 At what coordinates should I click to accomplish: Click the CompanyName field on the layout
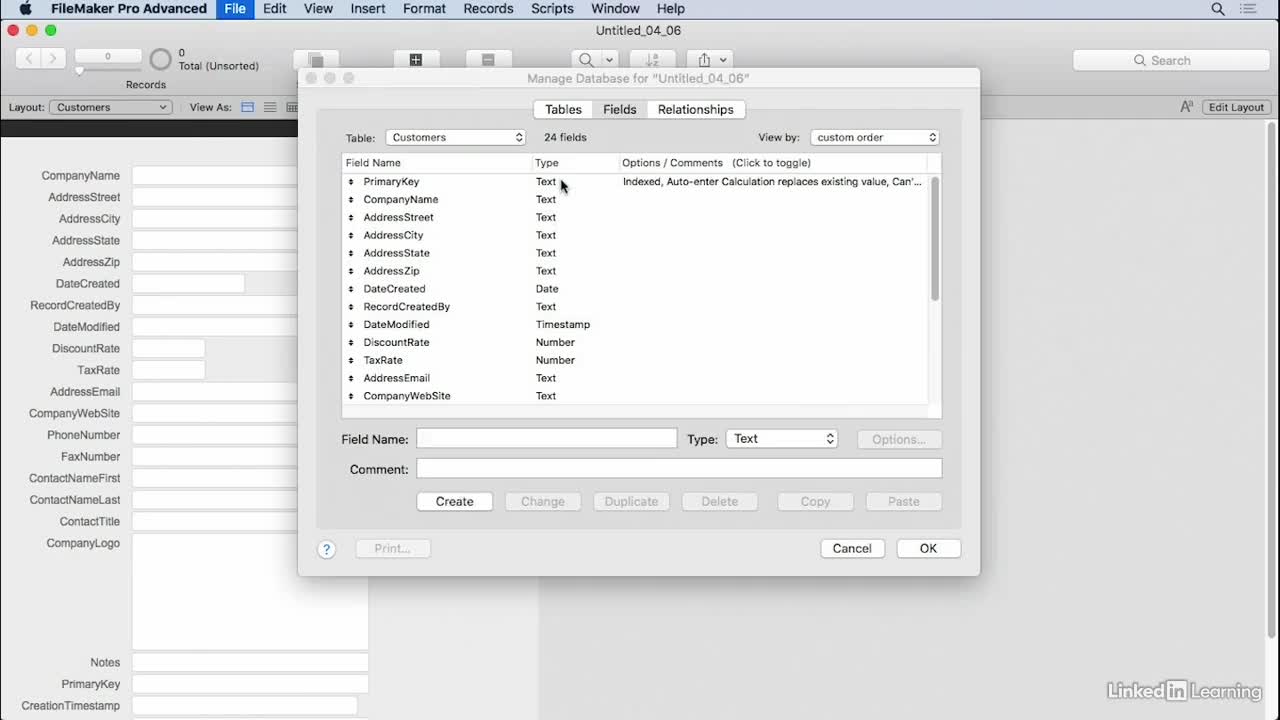215,176
